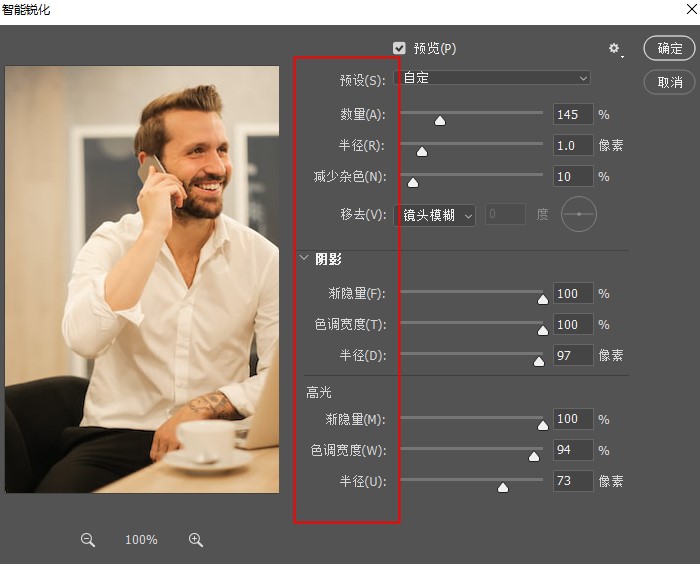Click the 数量 value field showing 145
700x564 pixels.
[573, 114]
